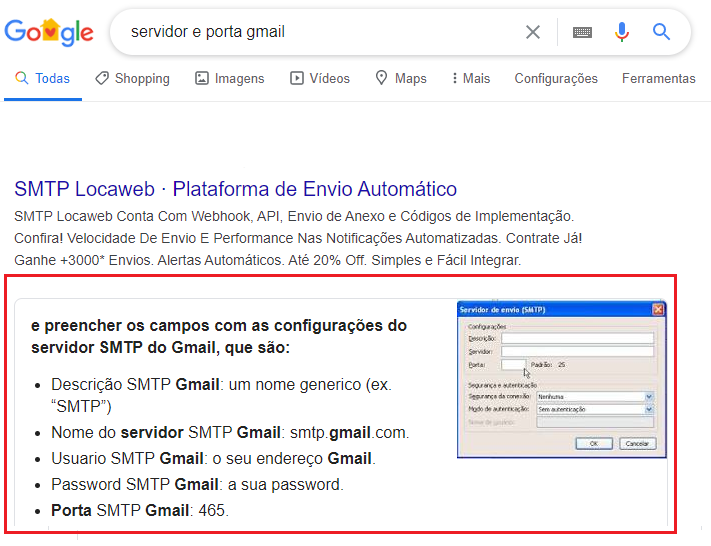This screenshot has width=711, height=546.
Task: Expand the Mais menu
Action: pyautogui.click(x=471, y=78)
